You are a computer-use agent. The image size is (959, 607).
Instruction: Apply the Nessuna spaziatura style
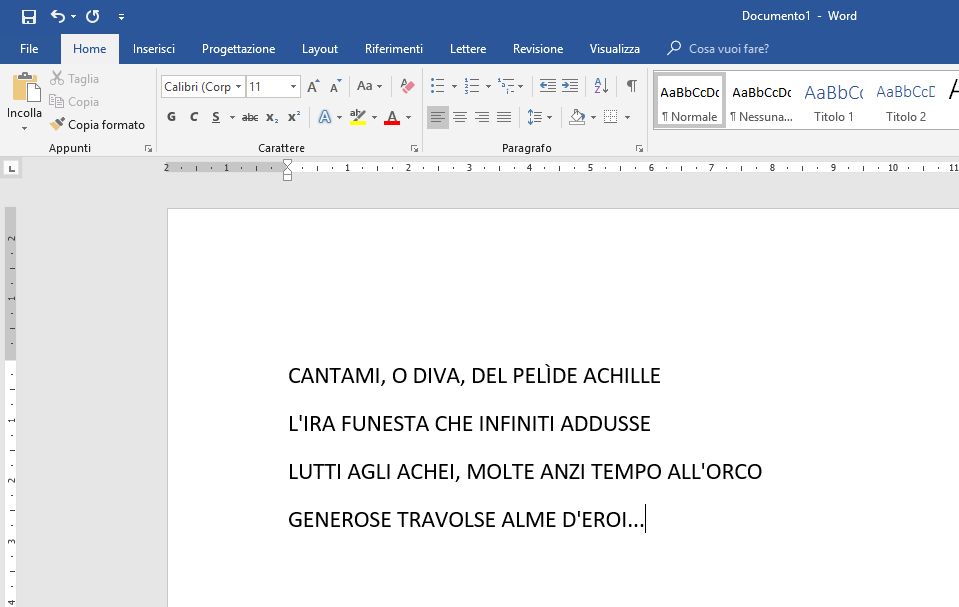(x=761, y=102)
